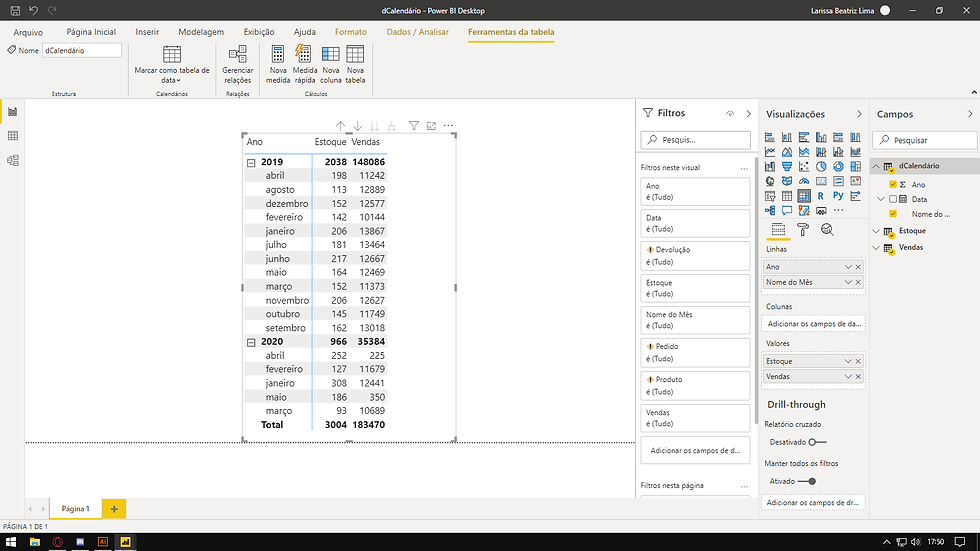Select the donut chart visual
The image size is (980, 551).
[x=838, y=167]
